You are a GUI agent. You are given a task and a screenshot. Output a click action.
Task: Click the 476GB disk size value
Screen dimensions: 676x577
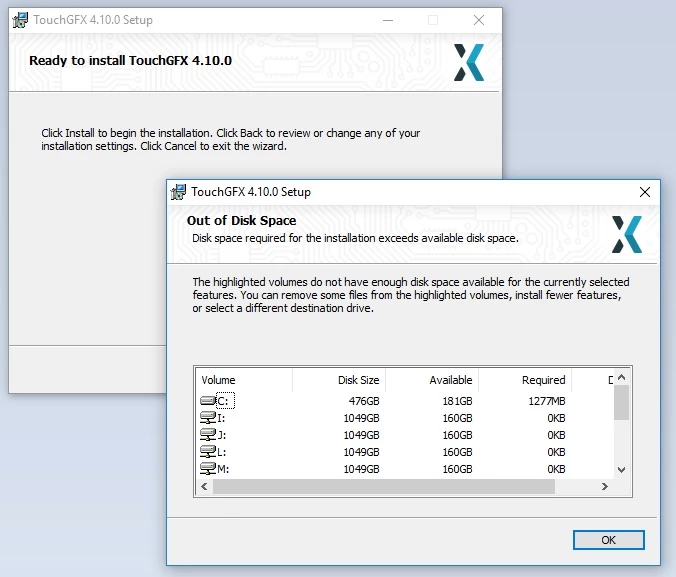pos(364,401)
